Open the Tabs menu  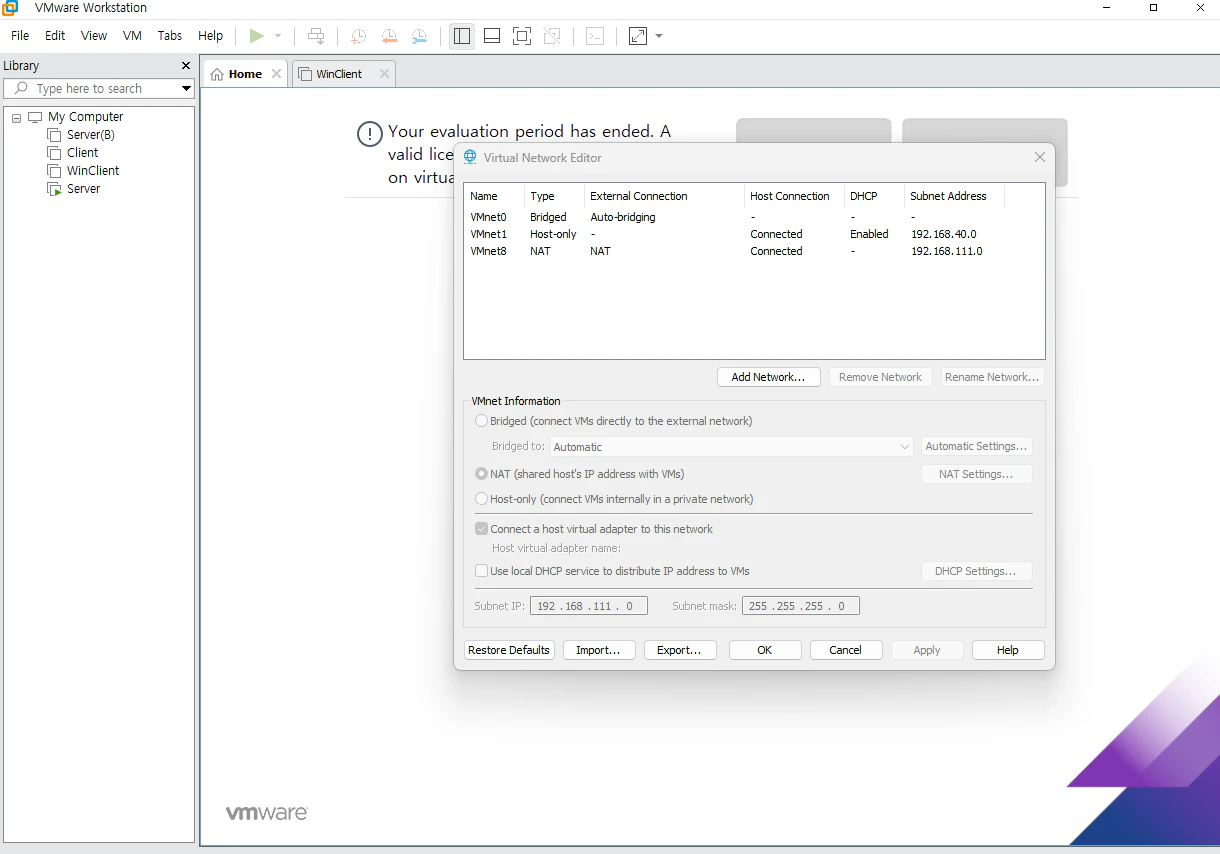point(170,36)
